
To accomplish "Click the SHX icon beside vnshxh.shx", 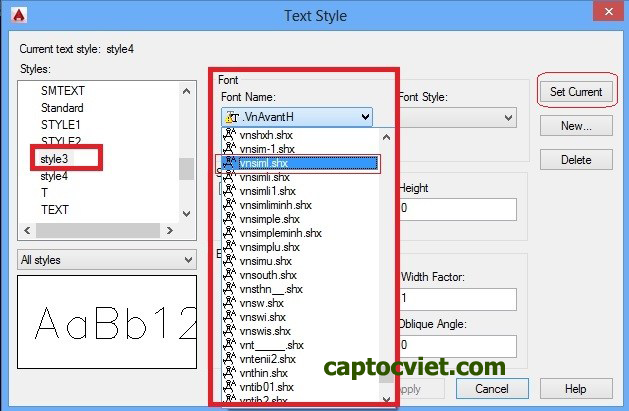I will point(229,135).
